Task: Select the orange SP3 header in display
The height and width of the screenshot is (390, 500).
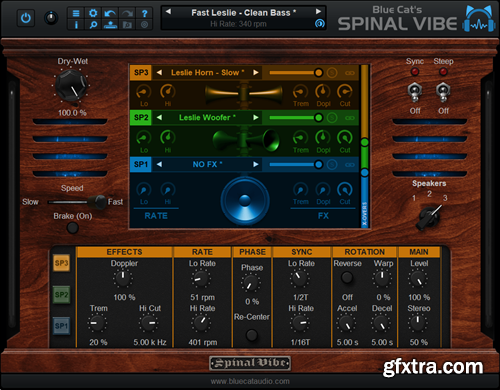Action: click(x=141, y=72)
